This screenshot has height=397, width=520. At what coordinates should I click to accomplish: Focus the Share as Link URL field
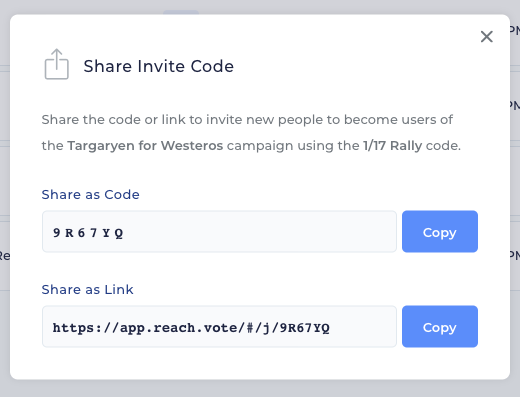tap(219, 326)
